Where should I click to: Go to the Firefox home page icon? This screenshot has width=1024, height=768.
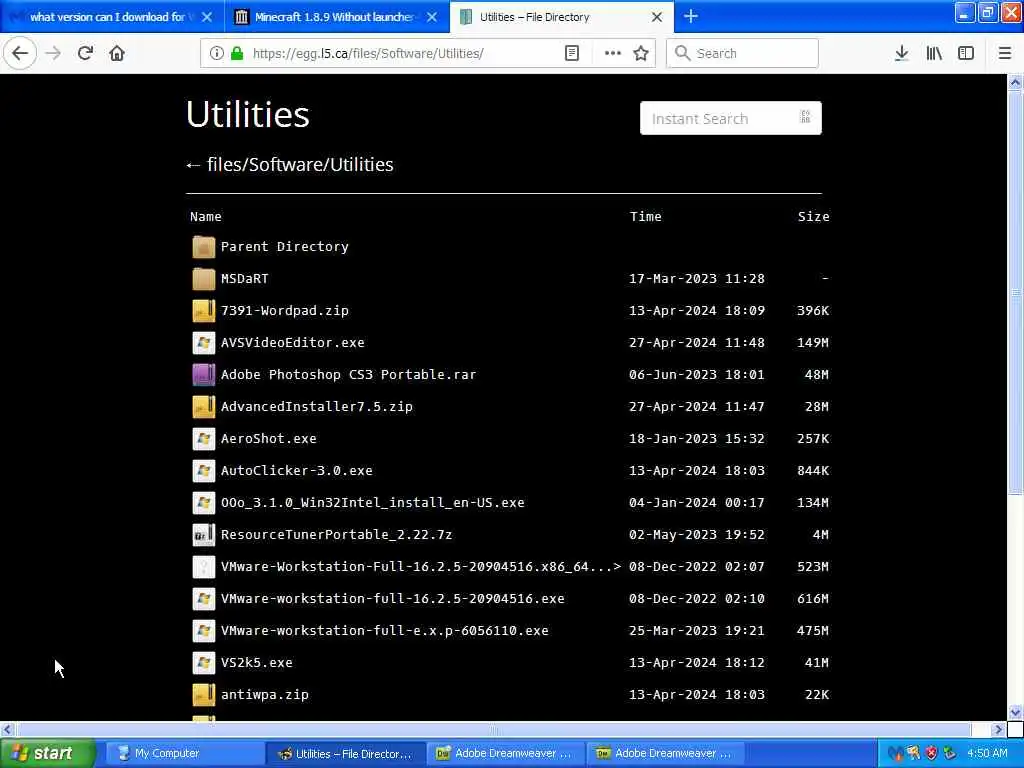[117, 53]
